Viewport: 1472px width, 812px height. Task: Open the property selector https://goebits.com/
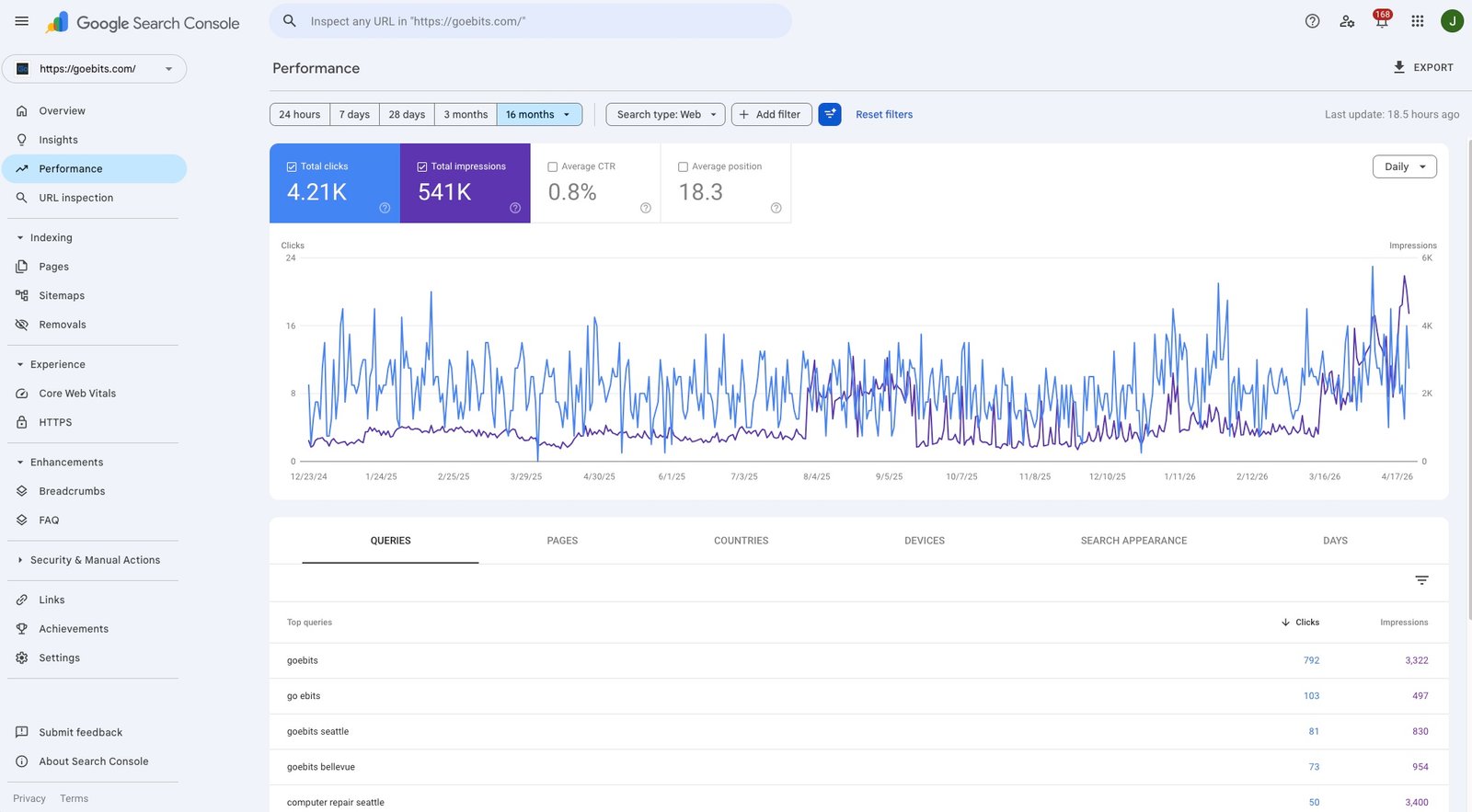pyautogui.click(x=94, y=69)
